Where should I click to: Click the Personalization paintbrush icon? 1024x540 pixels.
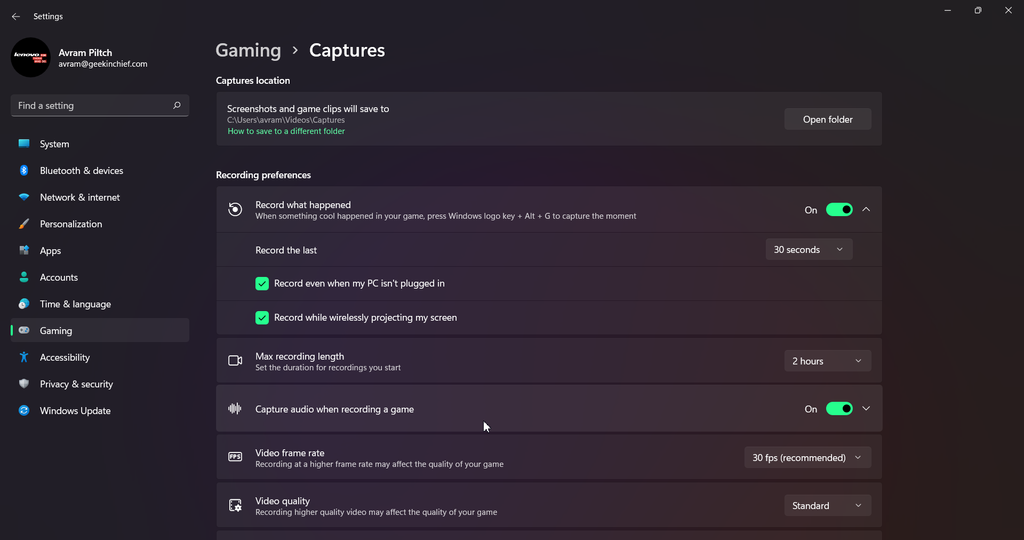coord(24,224)
